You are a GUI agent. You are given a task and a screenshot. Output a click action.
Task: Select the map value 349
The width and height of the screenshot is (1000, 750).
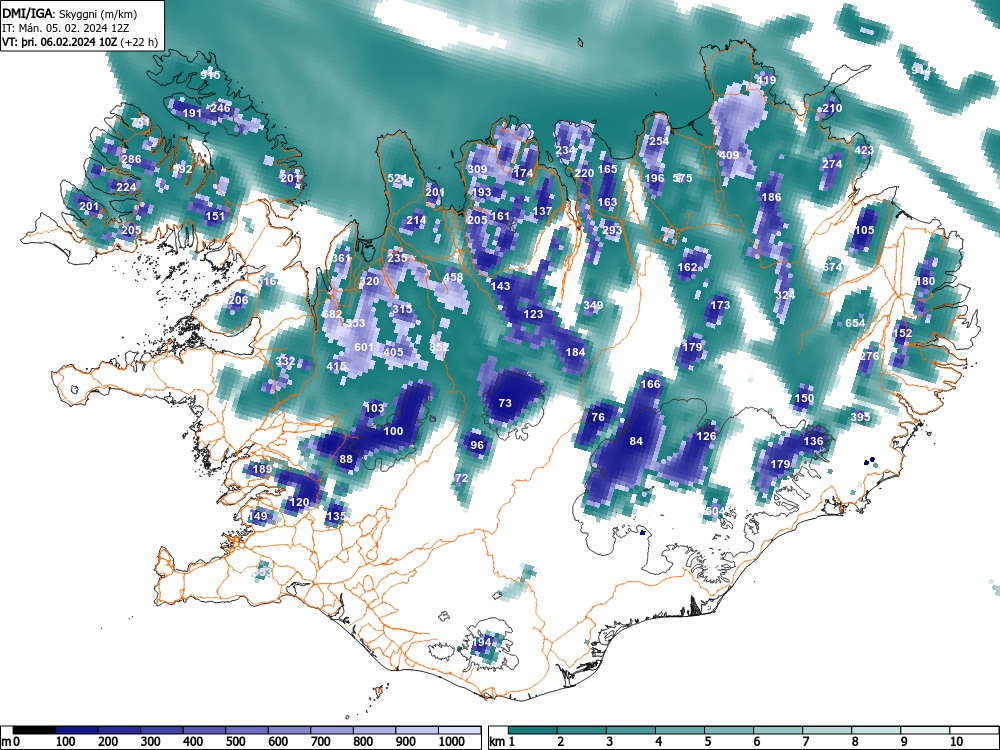[593, 305]
